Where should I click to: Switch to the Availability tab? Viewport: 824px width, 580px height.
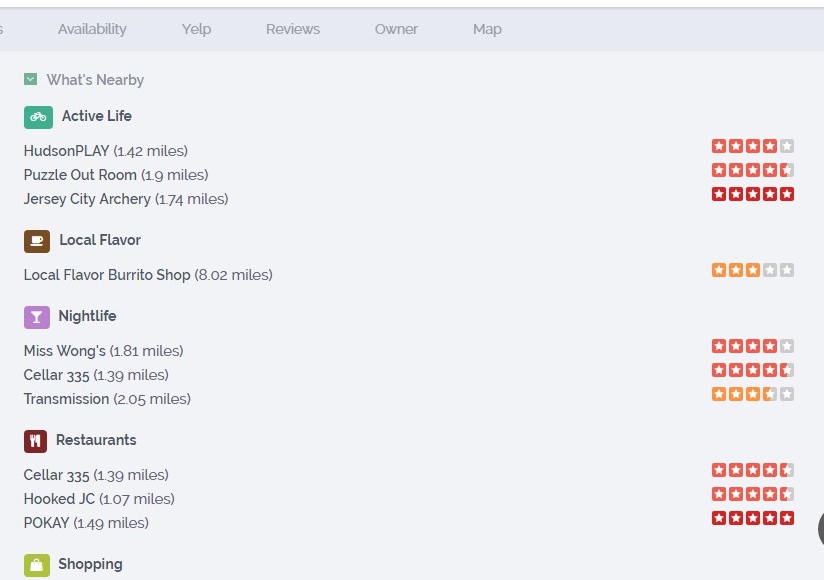92,29
